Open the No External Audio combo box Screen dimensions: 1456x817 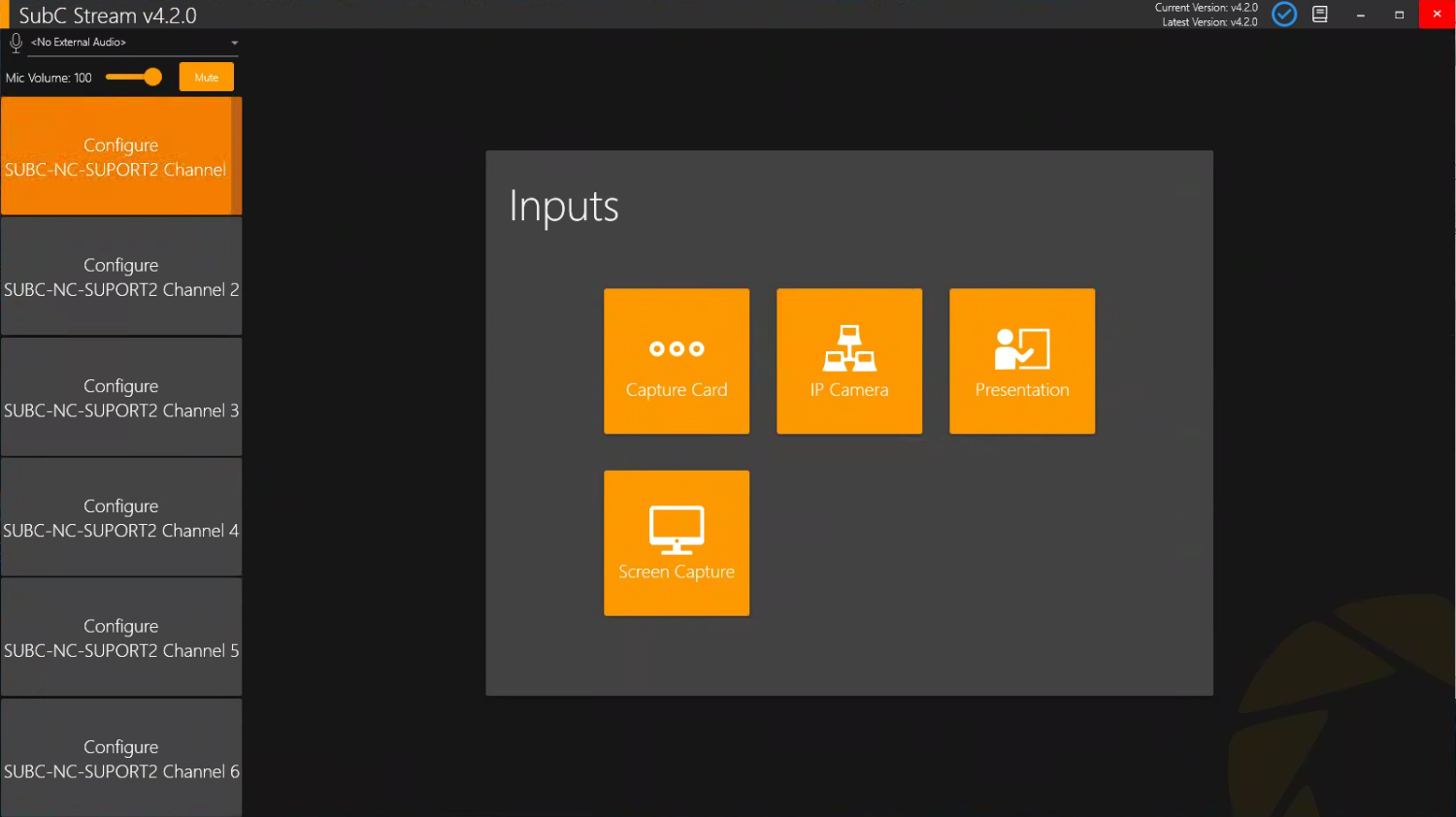(126, 43)
